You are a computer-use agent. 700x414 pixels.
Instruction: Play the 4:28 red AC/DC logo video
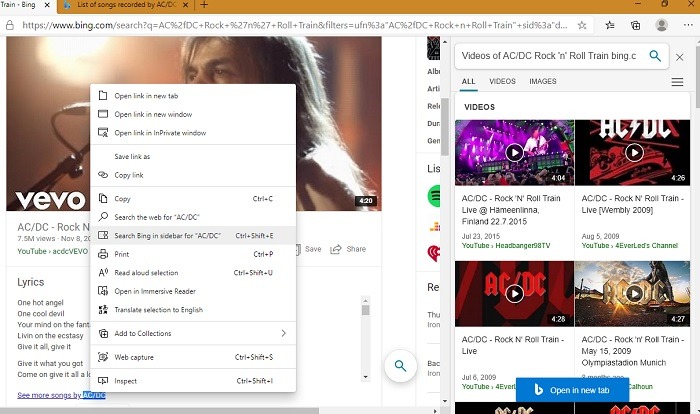click(514, 294)
